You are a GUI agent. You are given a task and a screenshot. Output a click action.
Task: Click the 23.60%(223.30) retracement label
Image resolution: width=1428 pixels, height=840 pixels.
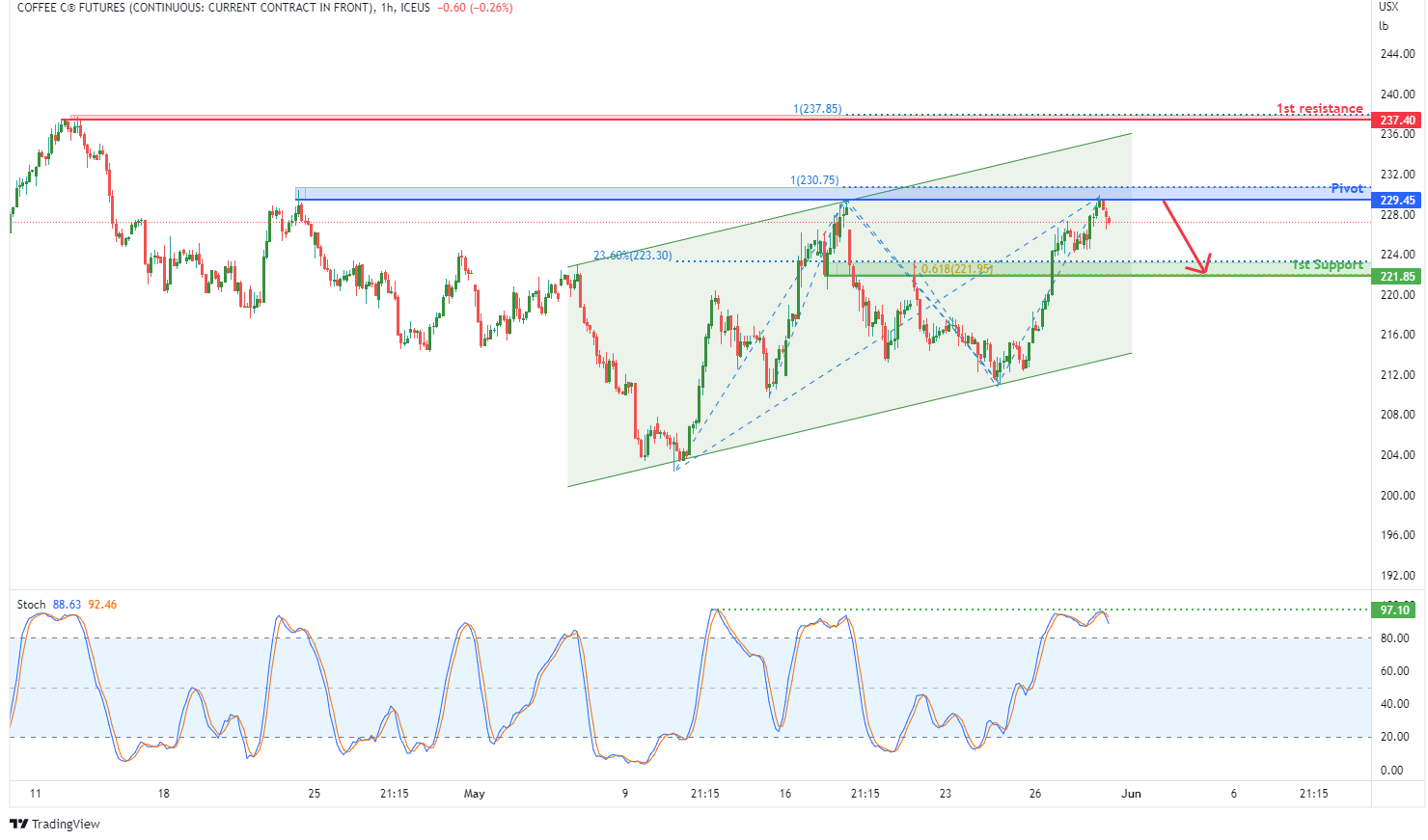pos(633,256)
